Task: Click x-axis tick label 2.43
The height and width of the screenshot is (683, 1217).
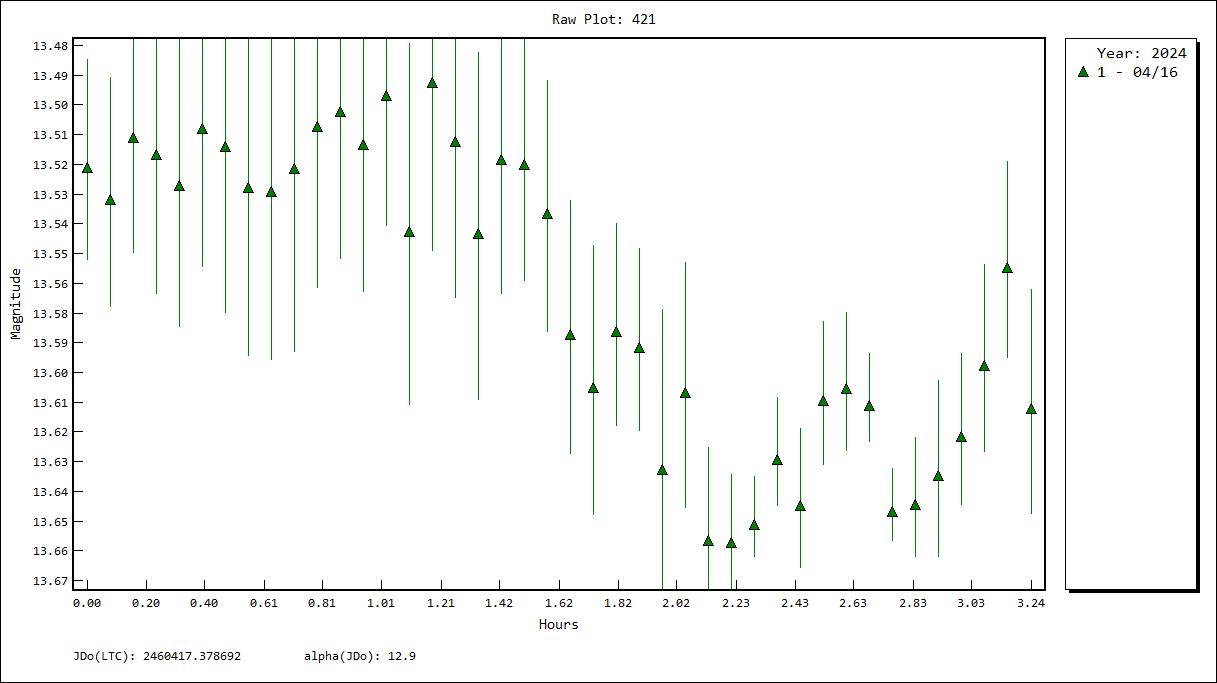Action: pyautogui.click(x=795, y=603)
